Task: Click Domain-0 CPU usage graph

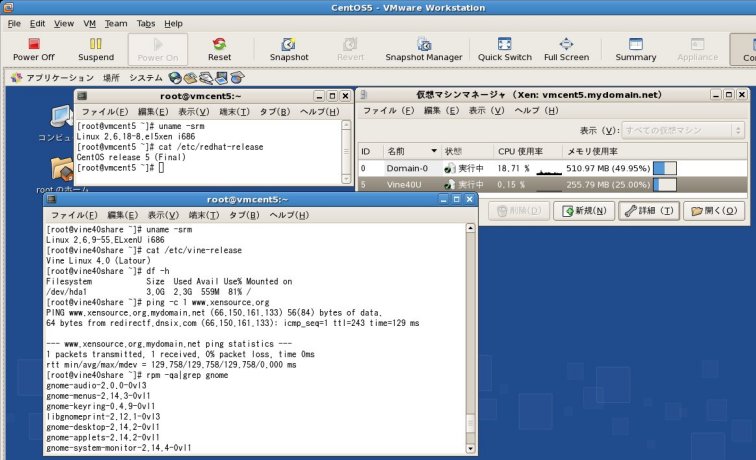Action: pyautogui.click(x=549, y=169)
